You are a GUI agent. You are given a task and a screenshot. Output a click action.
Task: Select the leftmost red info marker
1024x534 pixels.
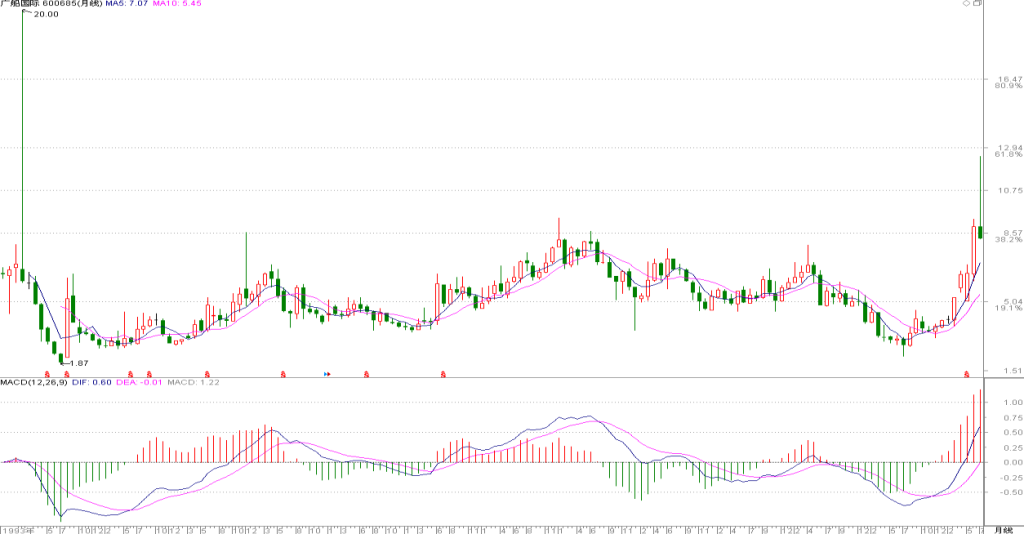[47, 374]
